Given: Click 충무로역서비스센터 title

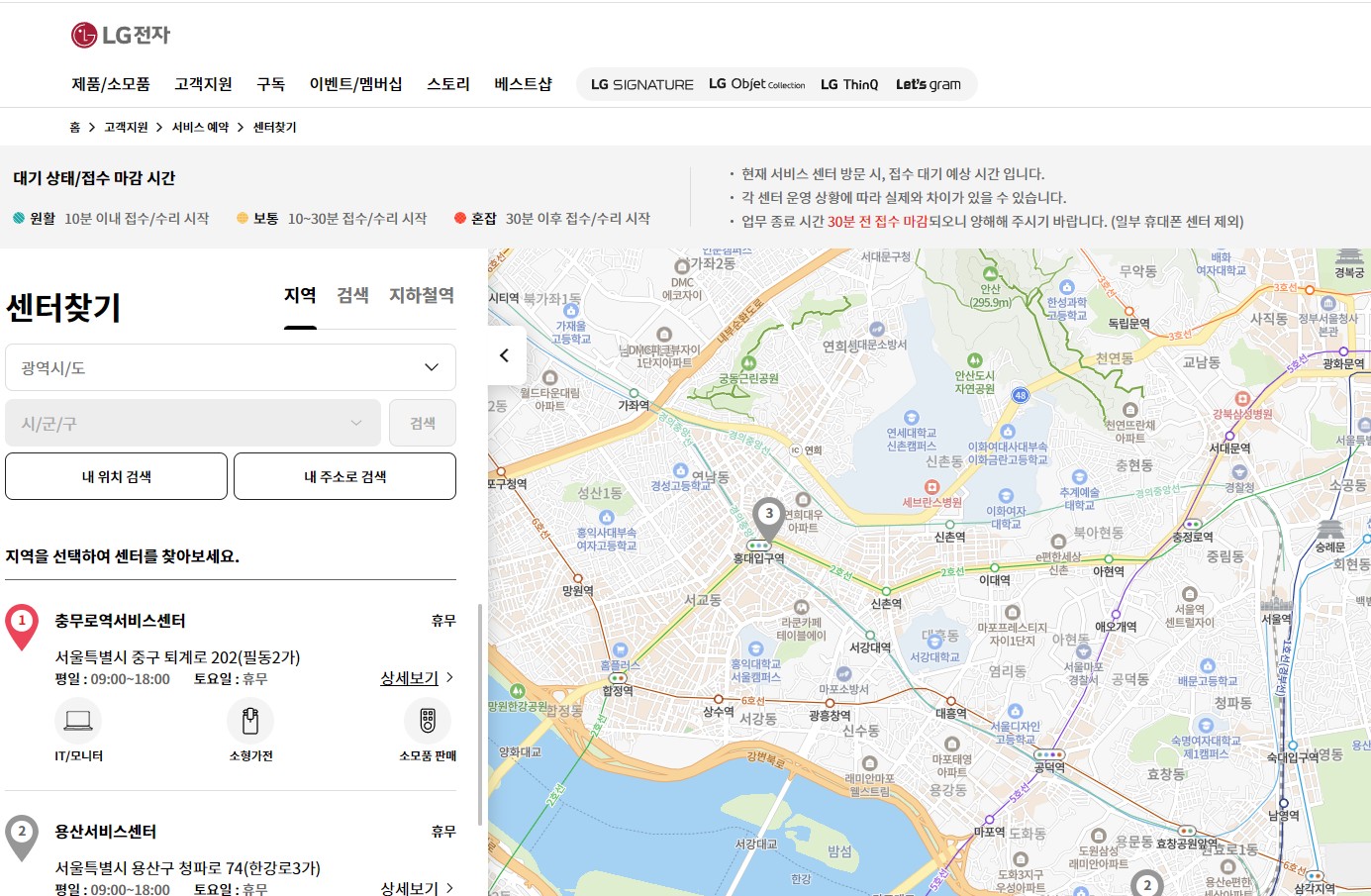Looking at the screenshot, I should [x=120, y=621].
